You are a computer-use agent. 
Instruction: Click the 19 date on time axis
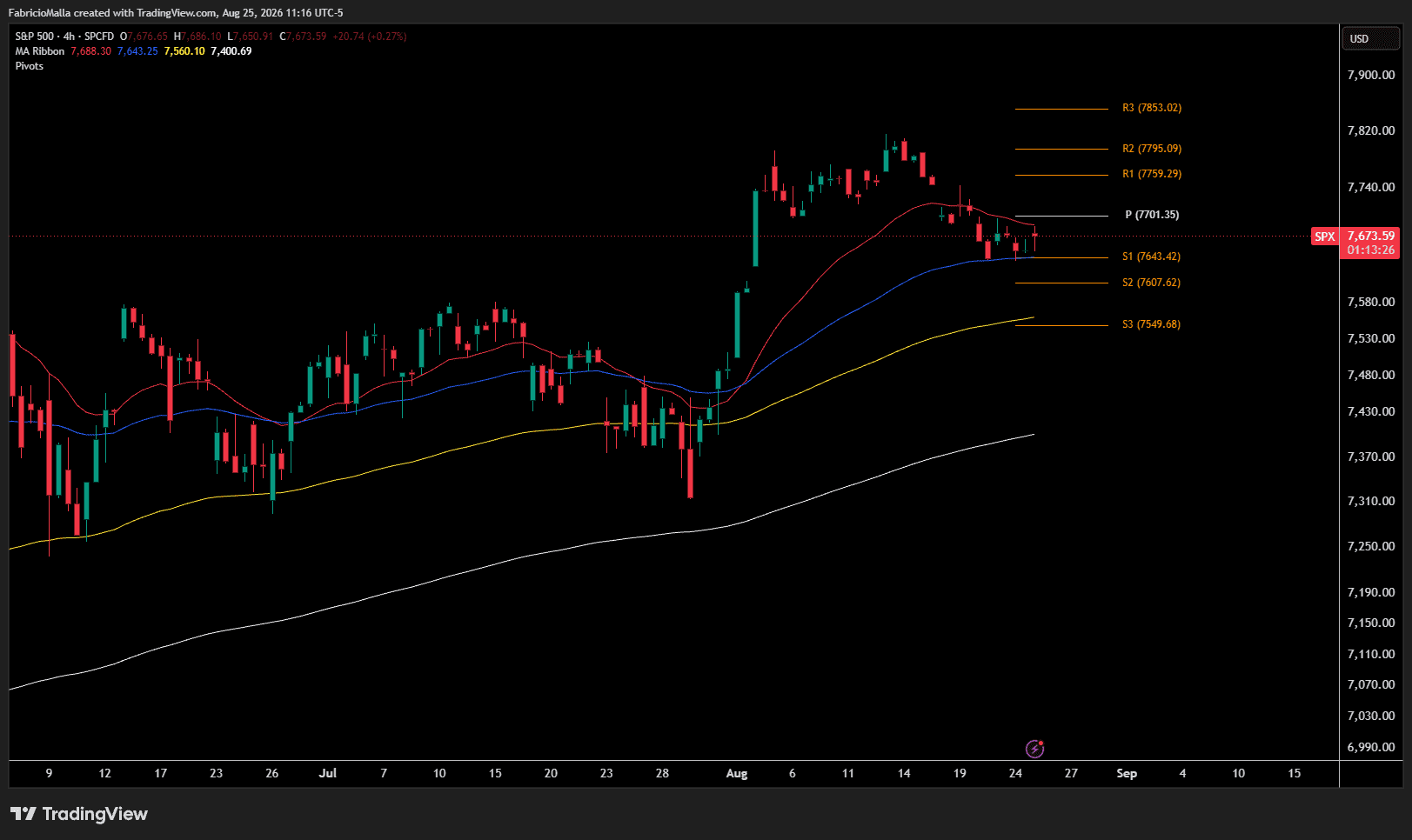coord(960,773)
